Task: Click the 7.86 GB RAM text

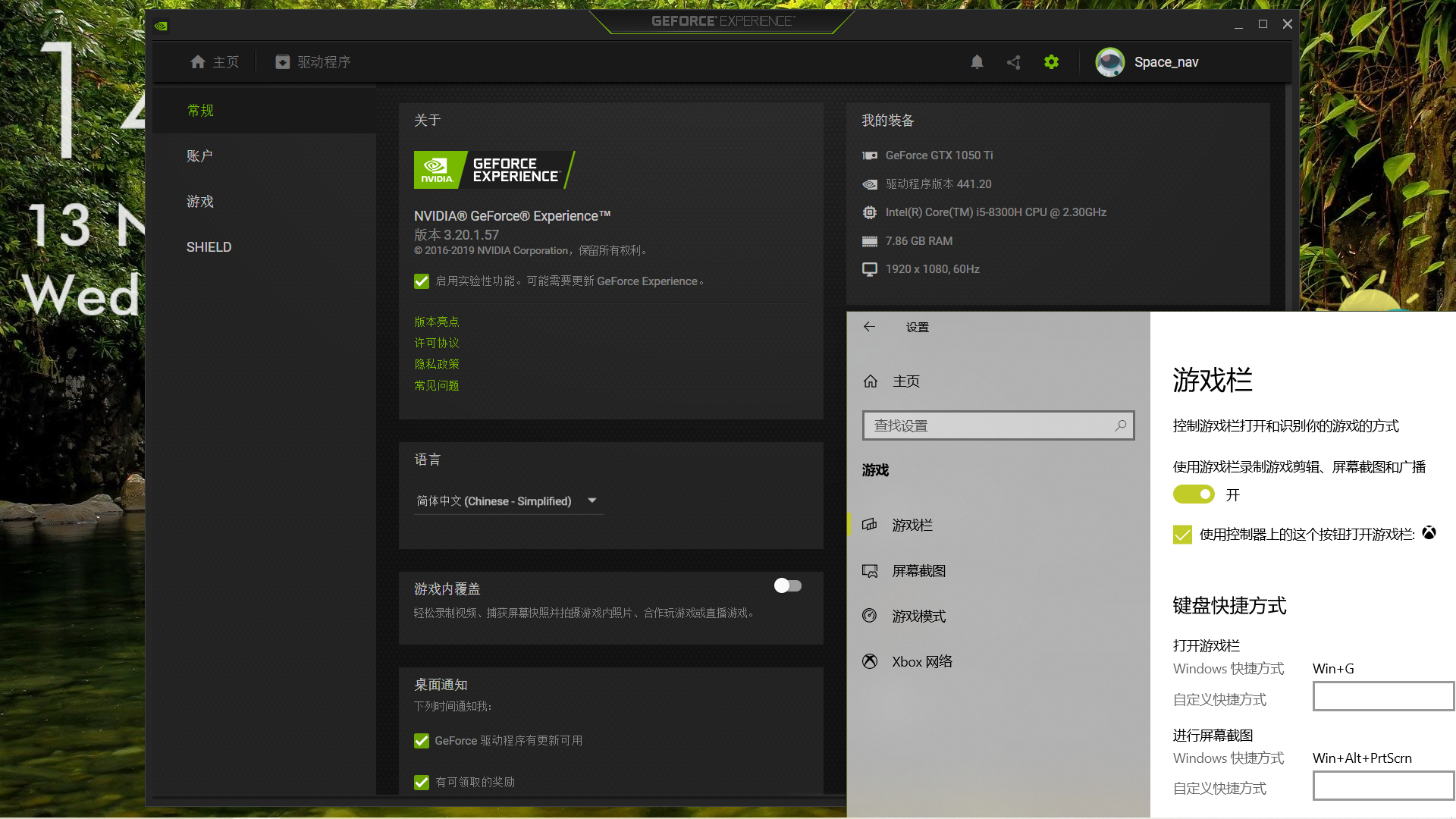Action: pos(919,241)
